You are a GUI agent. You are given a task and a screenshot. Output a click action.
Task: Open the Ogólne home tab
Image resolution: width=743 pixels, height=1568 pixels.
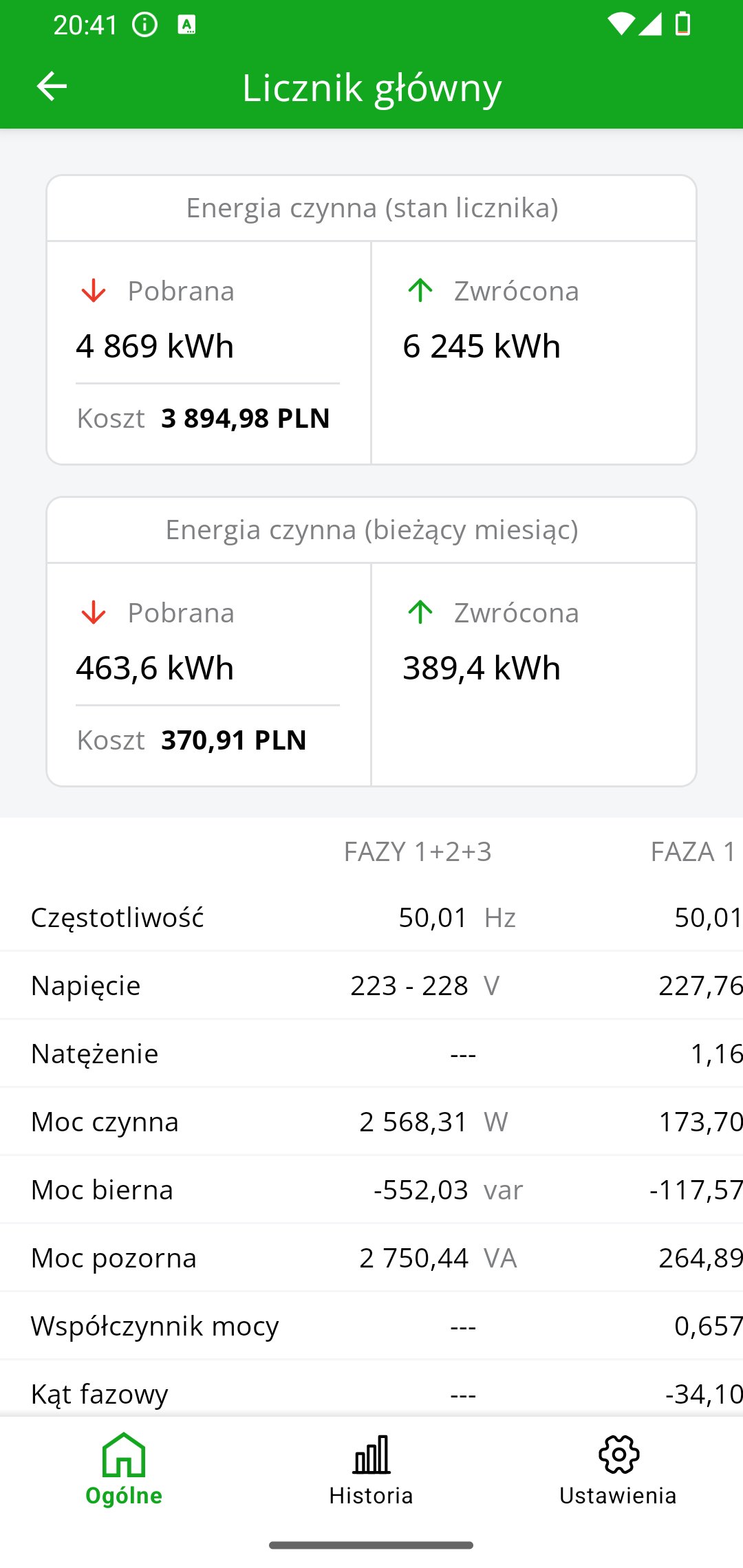tap(124, 1469)
